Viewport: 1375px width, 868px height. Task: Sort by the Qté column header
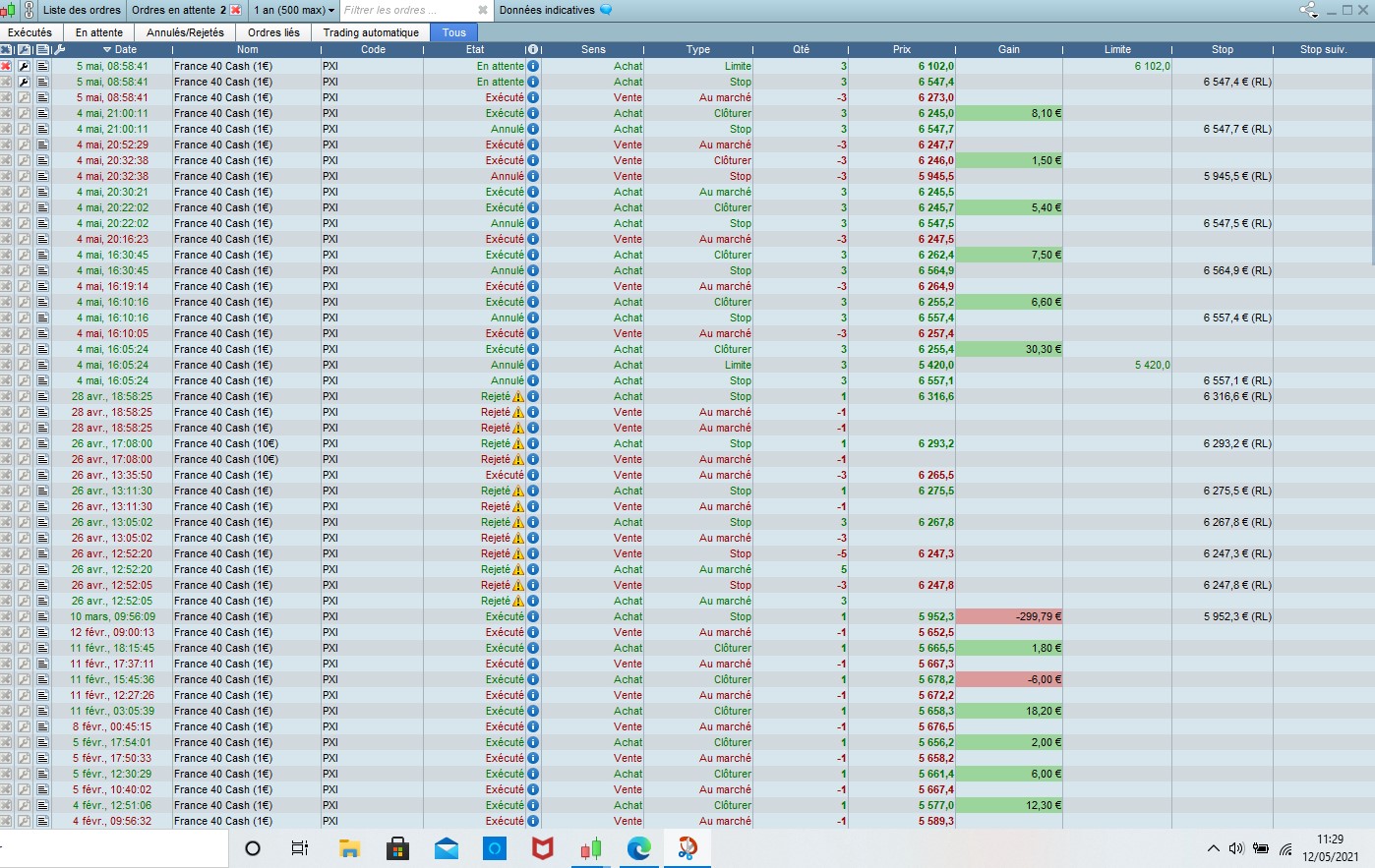[801, 49]
